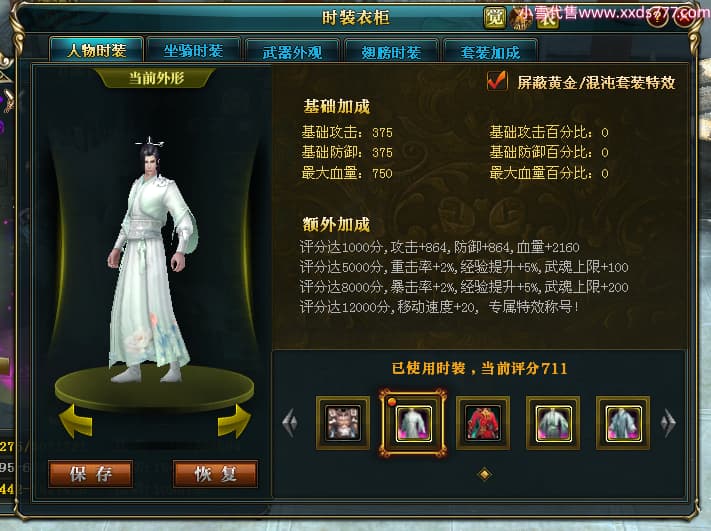Show previous costumes with left arrow

click(290, 423)
